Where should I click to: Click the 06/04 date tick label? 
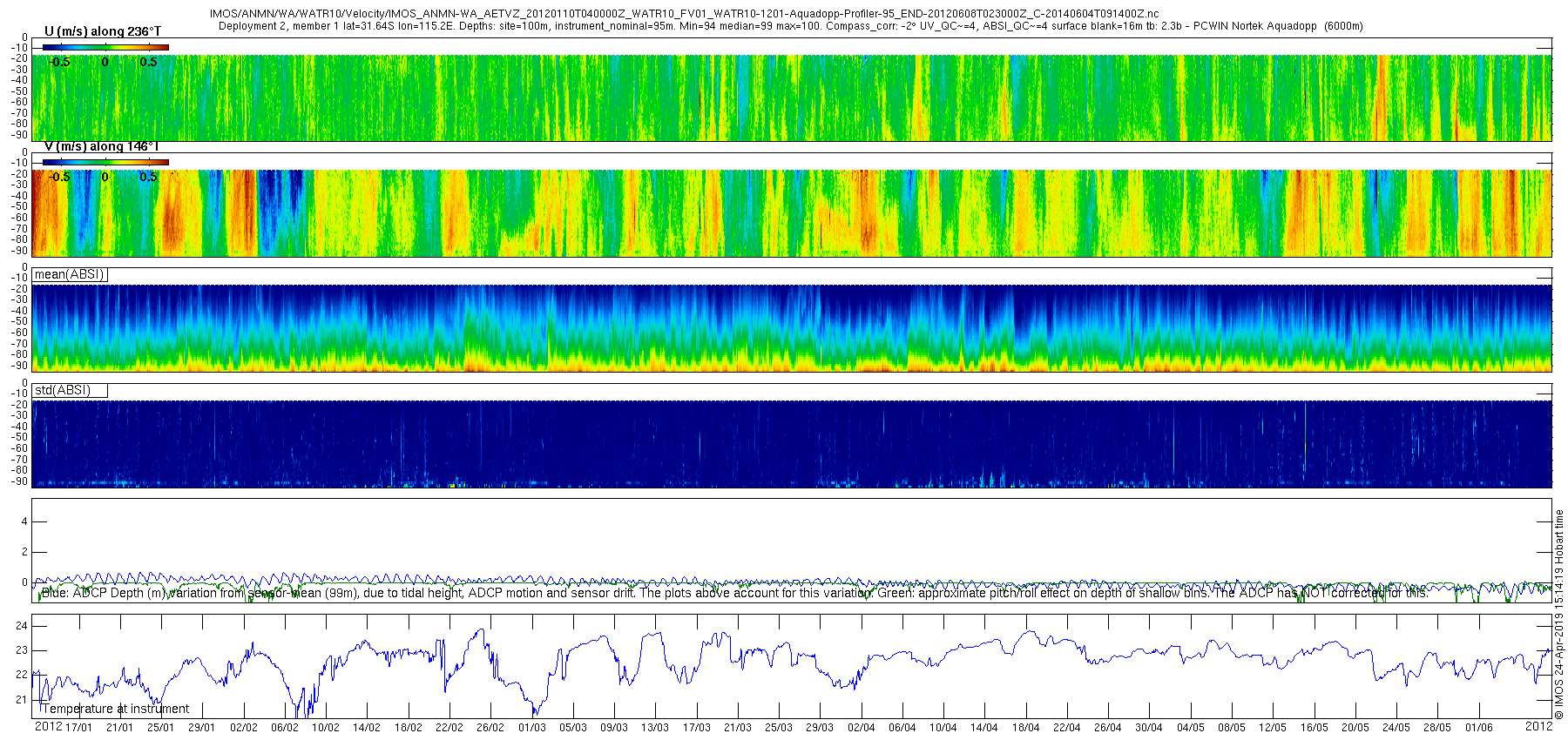tap(902, 728)
